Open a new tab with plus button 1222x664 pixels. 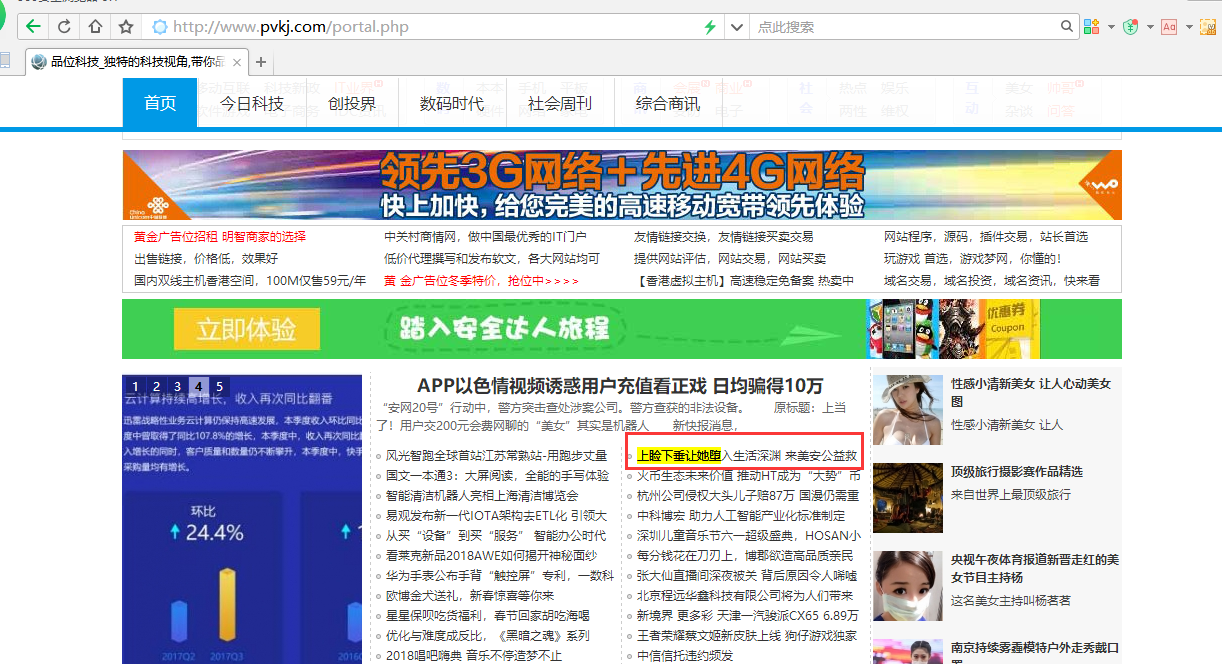261,62
